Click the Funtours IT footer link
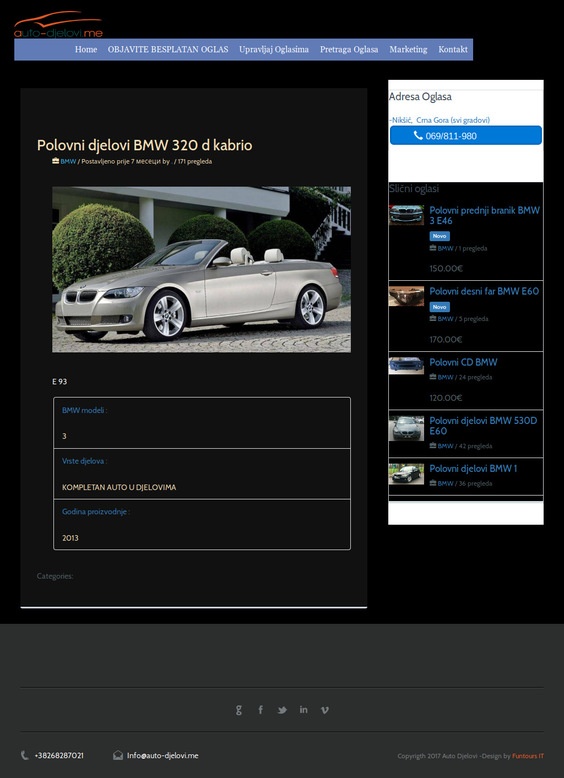This screenshot has width=564, height=778. coord(528,756)
